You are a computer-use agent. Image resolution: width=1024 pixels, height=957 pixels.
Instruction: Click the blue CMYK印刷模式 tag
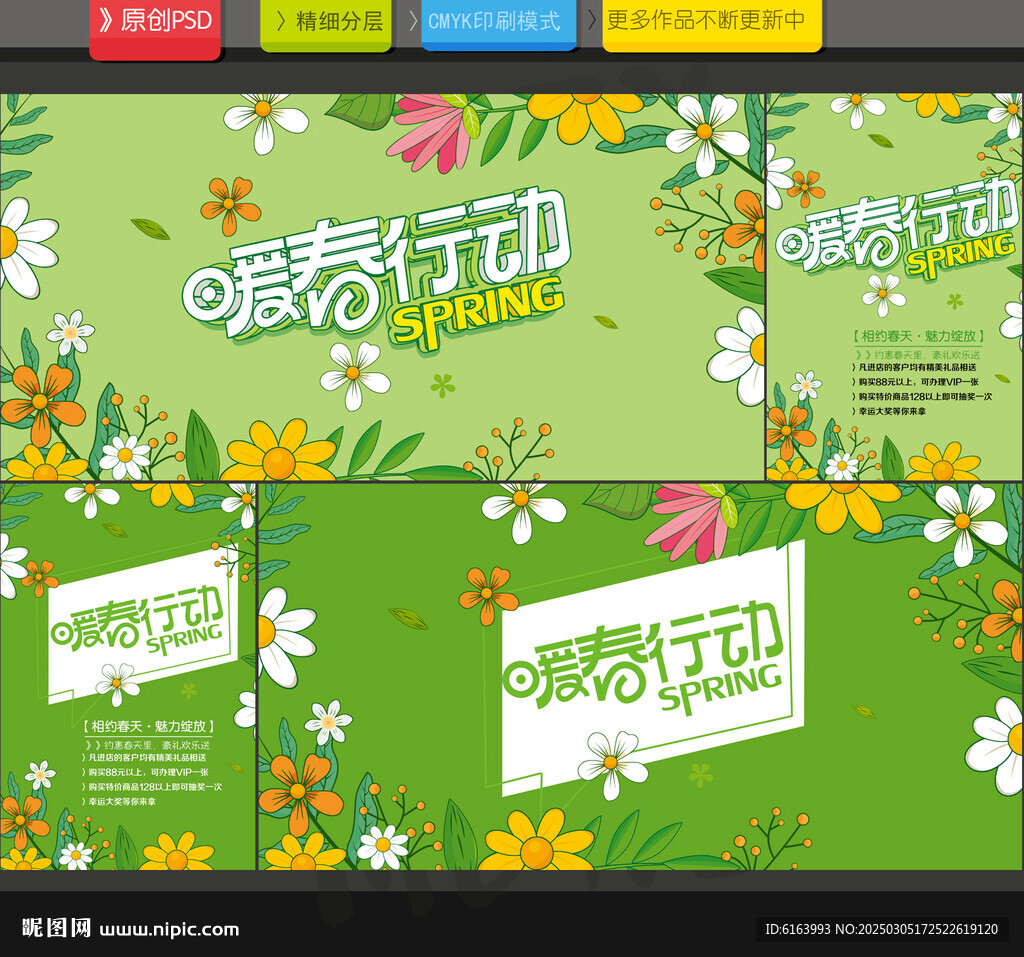click(499, 24)
